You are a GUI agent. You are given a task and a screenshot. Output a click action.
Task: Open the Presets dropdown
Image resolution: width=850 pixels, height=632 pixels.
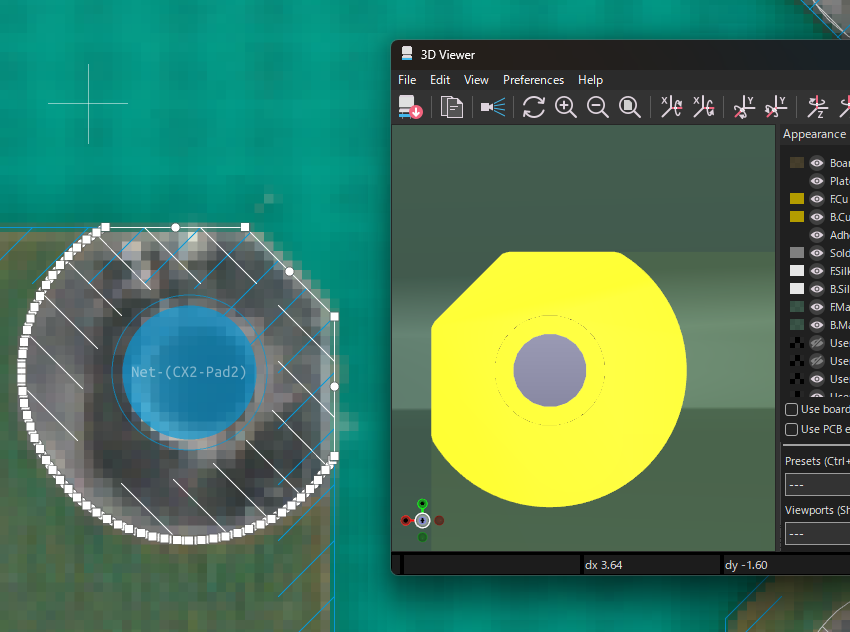pos(817,485)
